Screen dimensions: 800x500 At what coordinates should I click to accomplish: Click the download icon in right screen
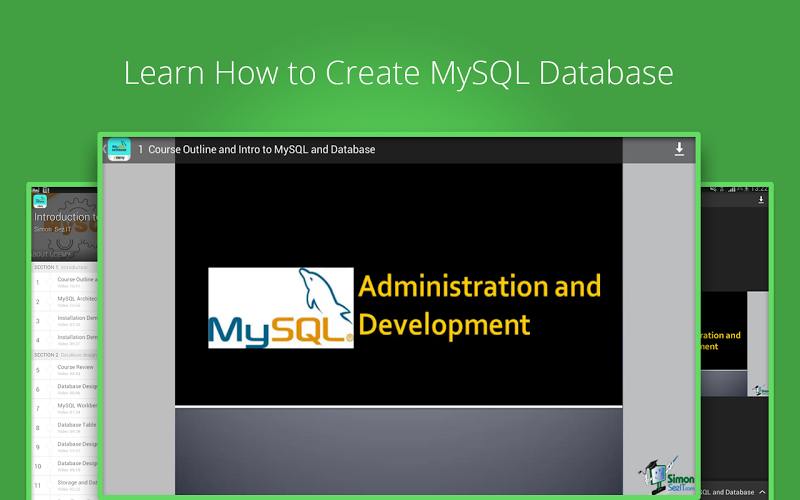click(761, 200)
